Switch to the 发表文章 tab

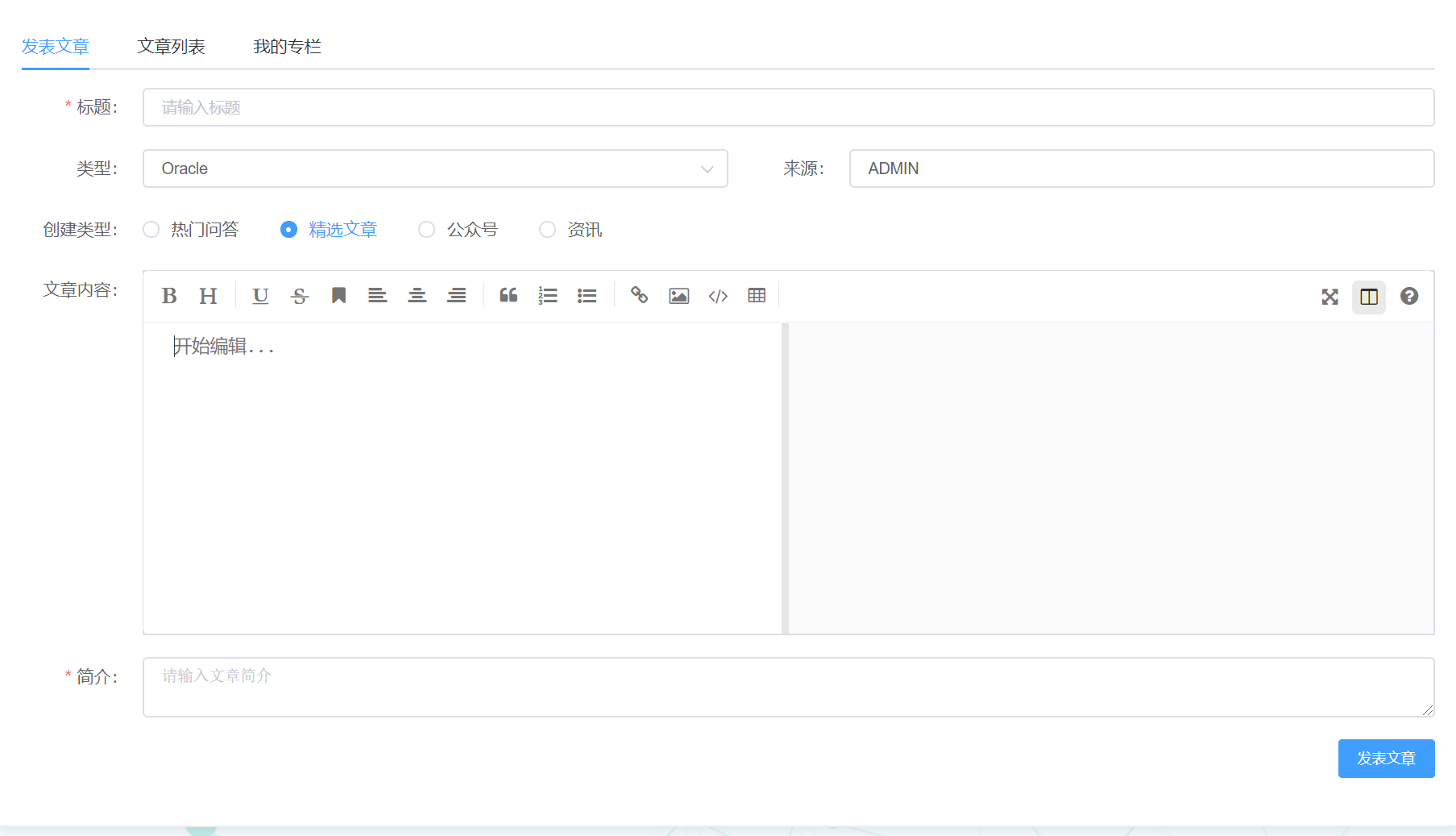click(56, 47)
